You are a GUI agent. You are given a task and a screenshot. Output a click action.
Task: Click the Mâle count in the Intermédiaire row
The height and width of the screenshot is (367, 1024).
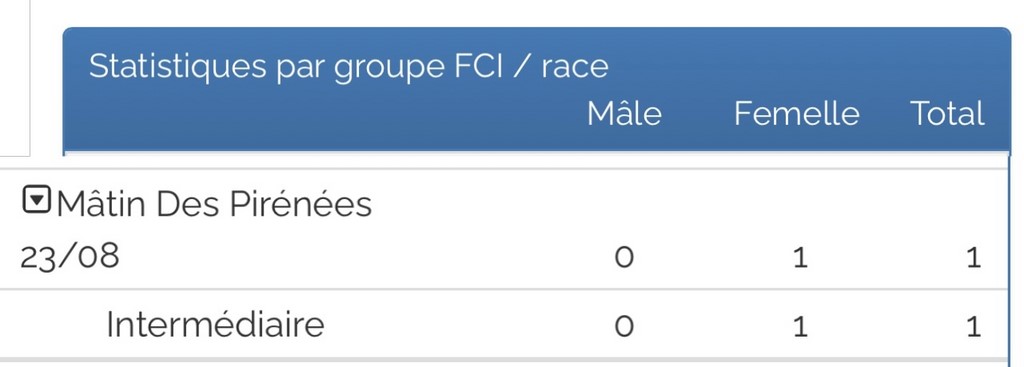pyautogui.click(x=624, y=326)
